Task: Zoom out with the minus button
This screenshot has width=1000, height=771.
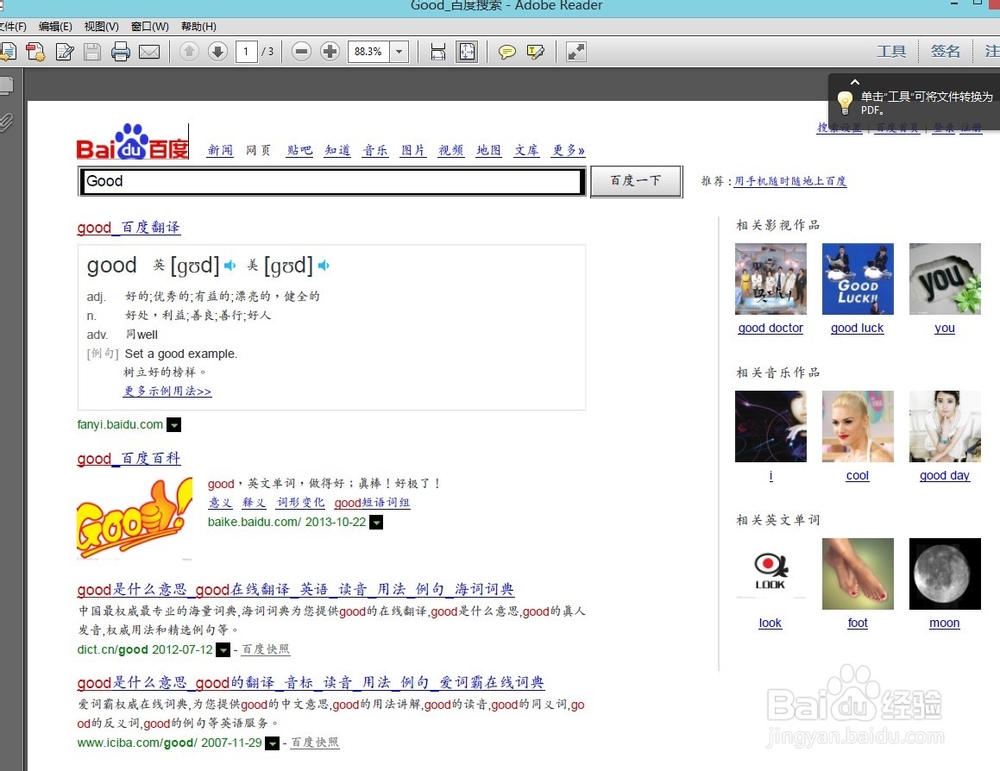Action: (x=302, y=52)
